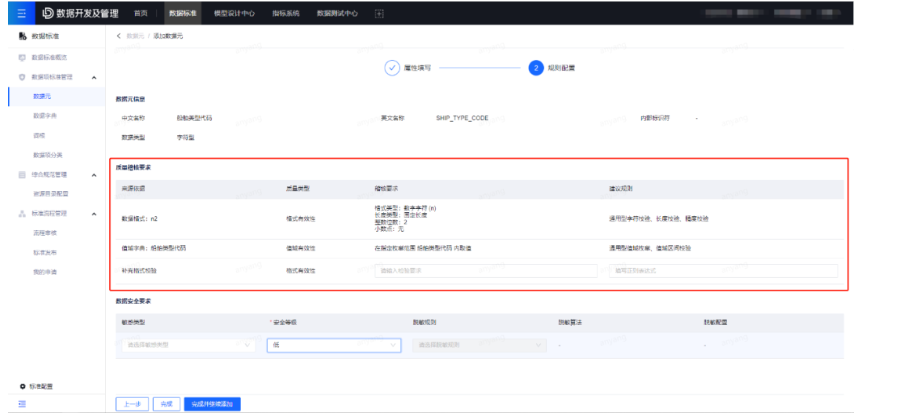Click the 质量类型 column header

[x=298, y=189]
